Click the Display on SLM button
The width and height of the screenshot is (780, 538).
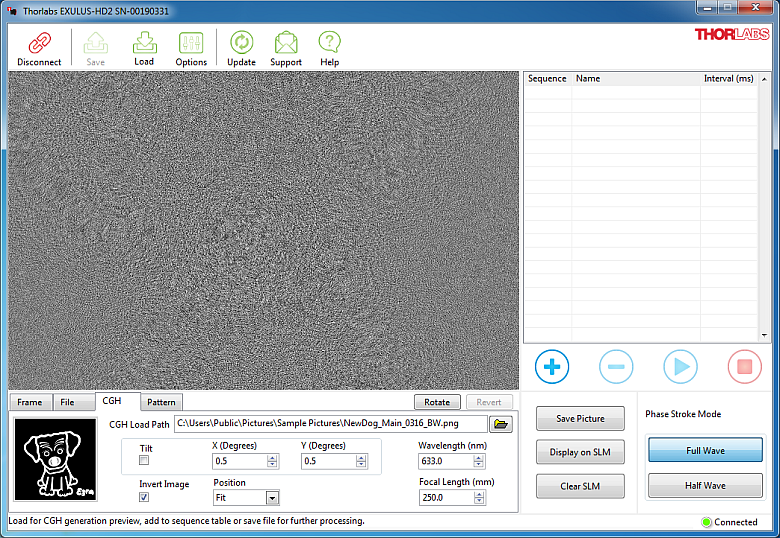[x=580, y=452]
